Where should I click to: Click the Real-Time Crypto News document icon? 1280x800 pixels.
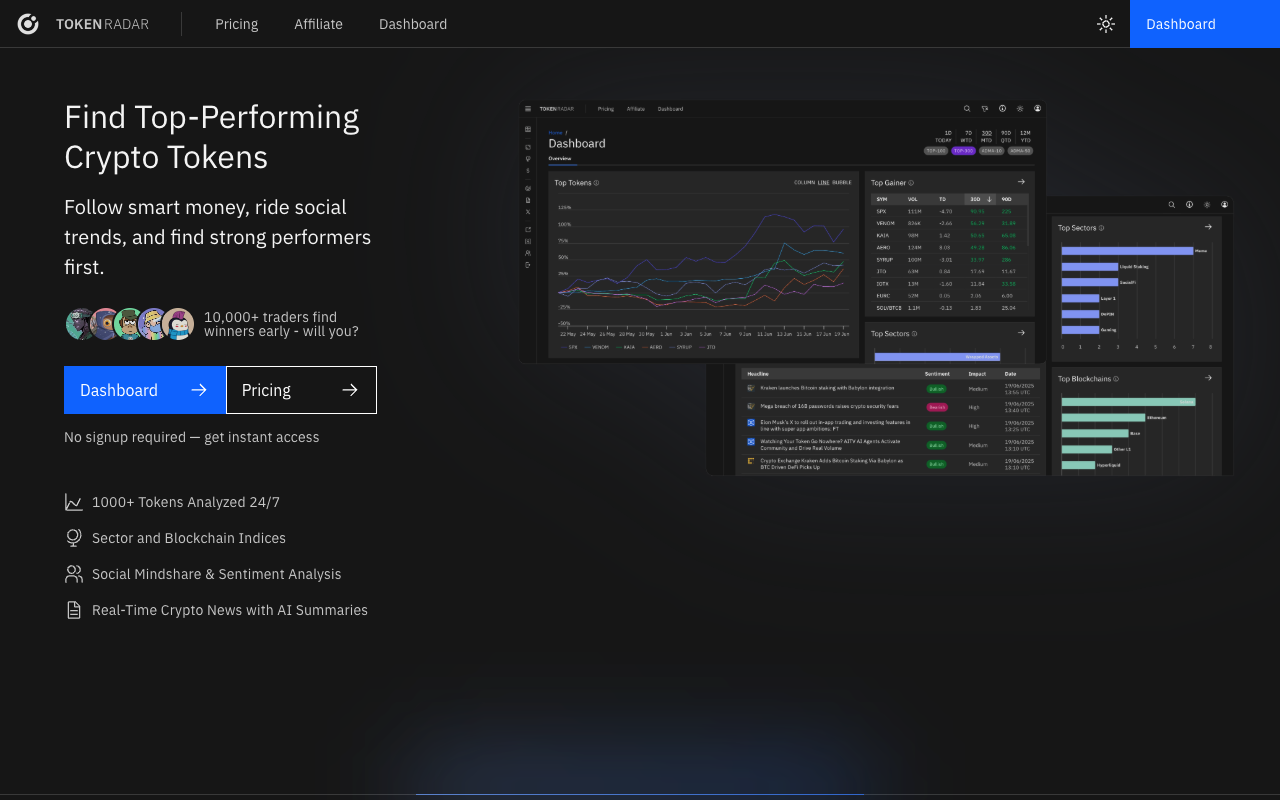click(73, 609)
